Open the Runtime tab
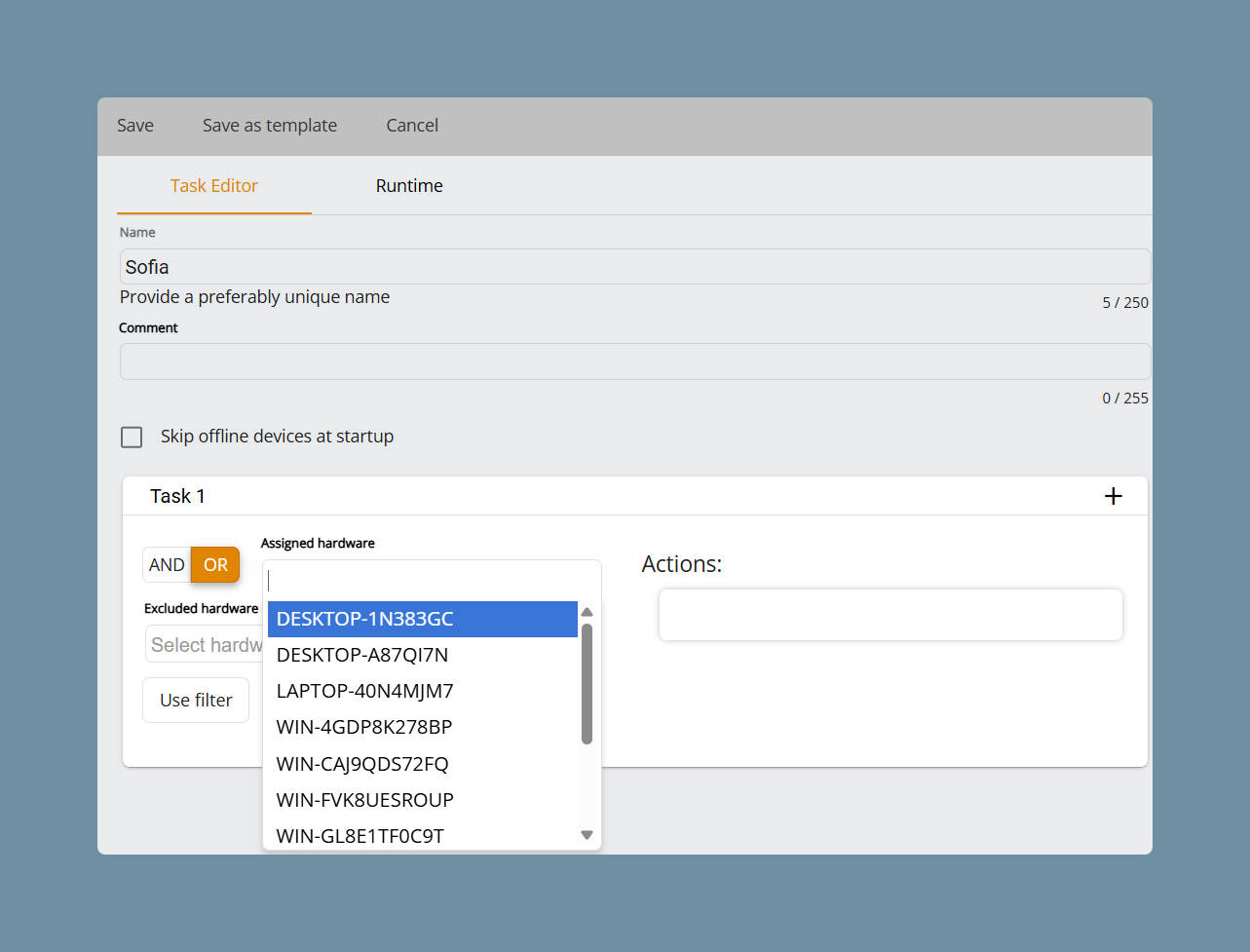1250x952 pixels. tap(409, 186)
